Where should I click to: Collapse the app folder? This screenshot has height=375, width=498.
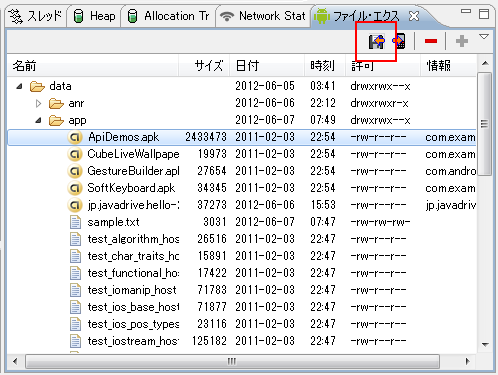(x=38, y=120)
